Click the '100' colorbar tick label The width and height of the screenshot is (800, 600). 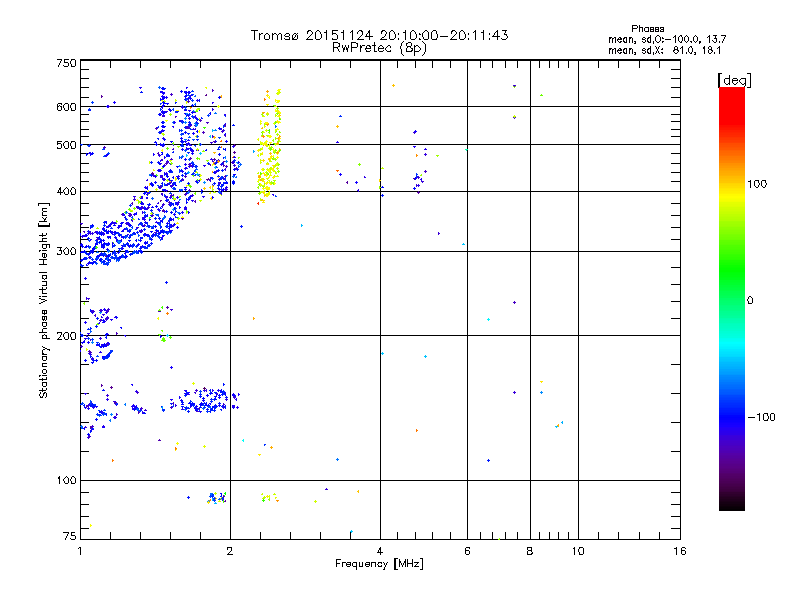click(757, 184)
